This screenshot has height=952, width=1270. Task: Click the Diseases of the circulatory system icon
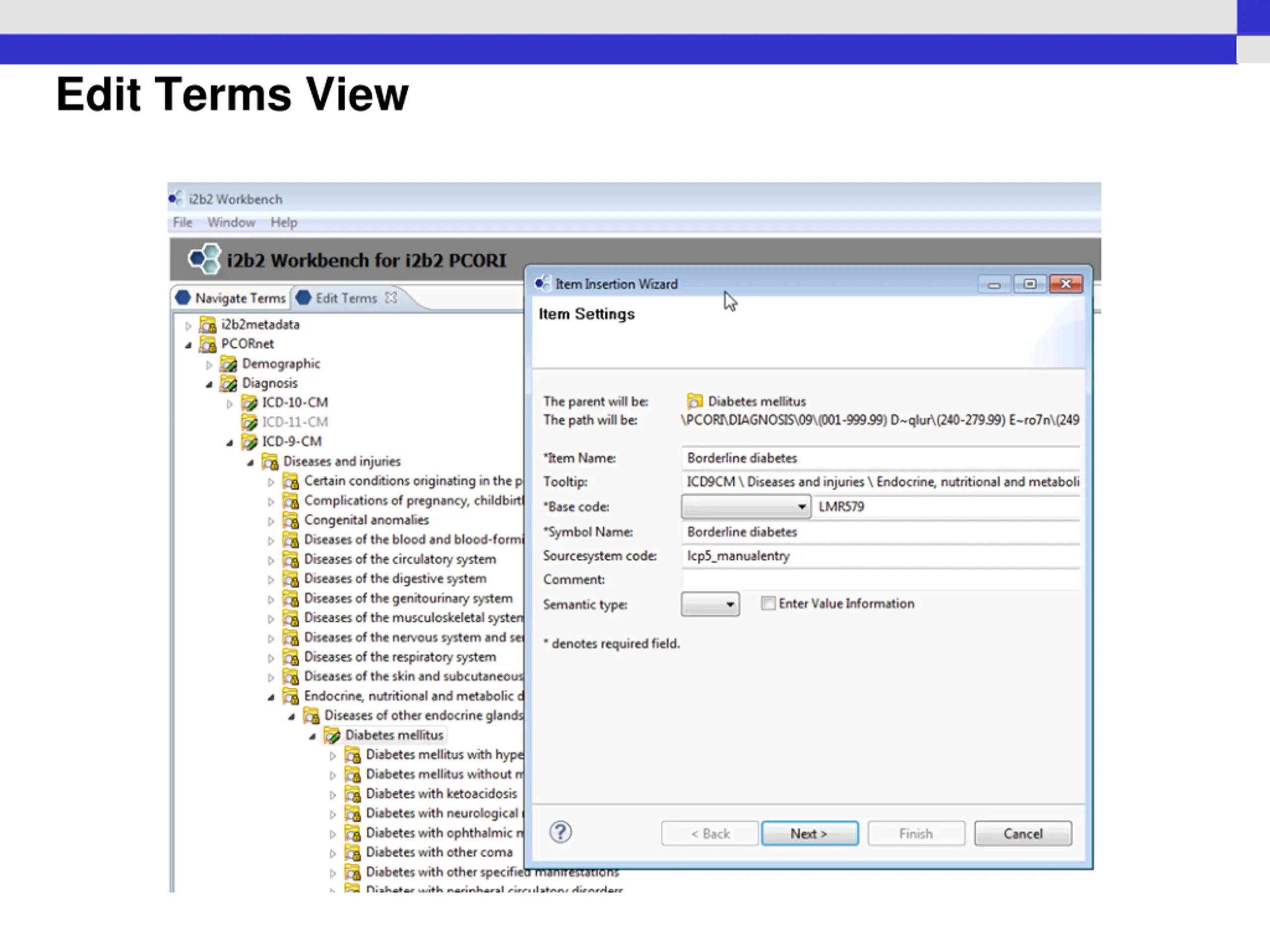(x=291, y=559)
